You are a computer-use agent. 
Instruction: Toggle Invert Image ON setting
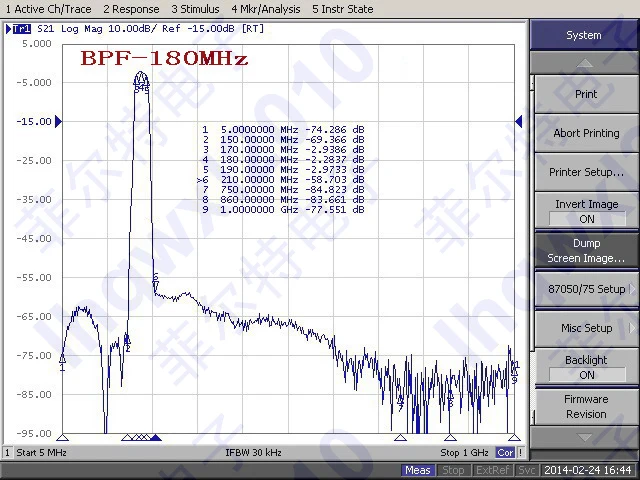586,211
